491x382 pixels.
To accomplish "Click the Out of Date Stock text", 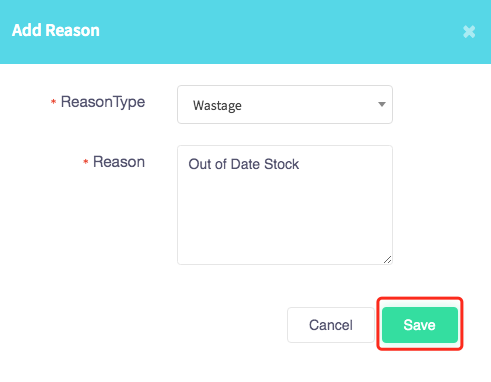I will pyautogui.click(x=244, y=164).
